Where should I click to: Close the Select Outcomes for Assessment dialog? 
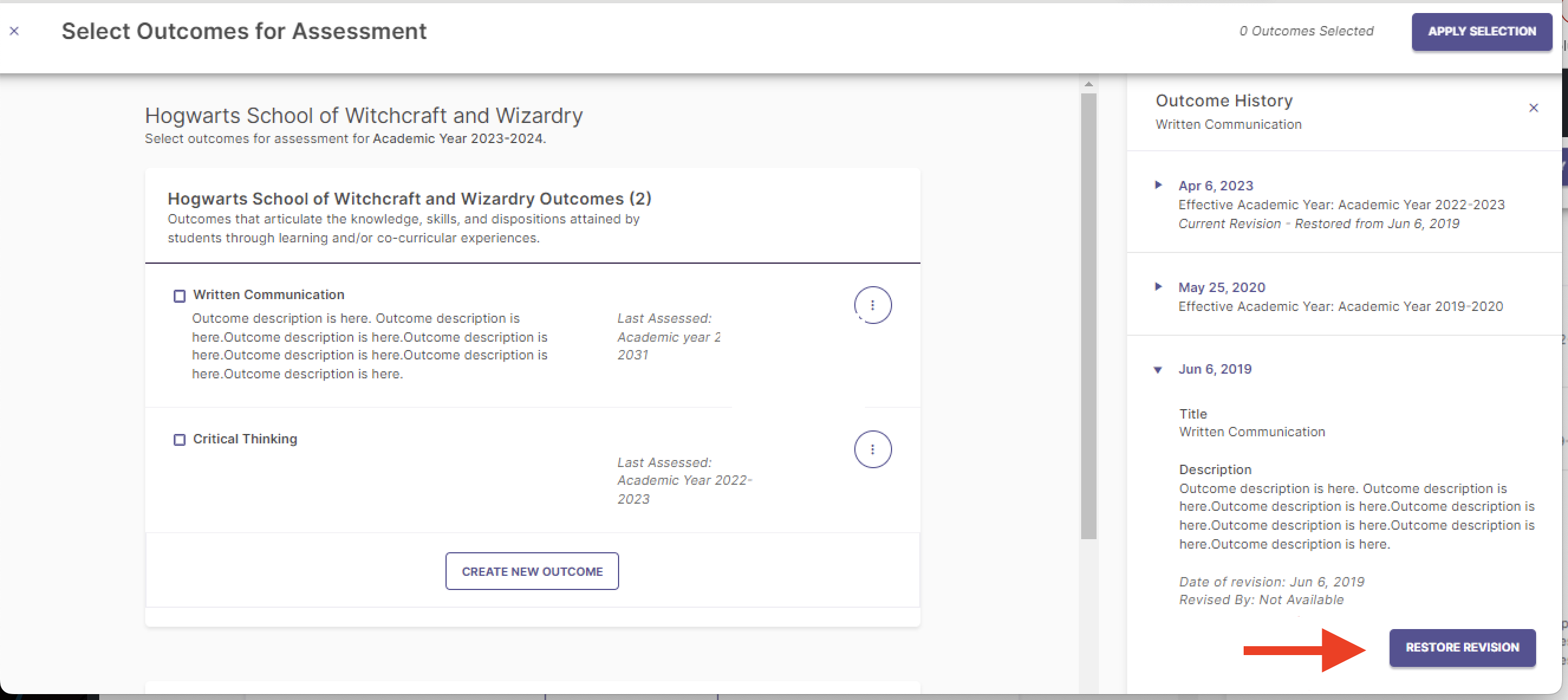15,31
